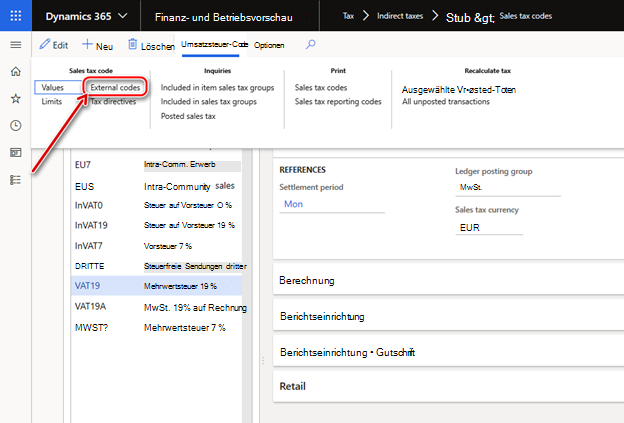Expand Berichtseinrichtung Gutschrift section
This screenshot has height=423, width=624.
(448, 352)
